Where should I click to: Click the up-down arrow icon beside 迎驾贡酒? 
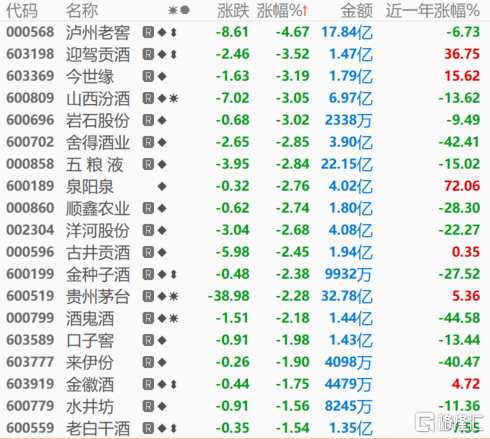coord(173,54)
